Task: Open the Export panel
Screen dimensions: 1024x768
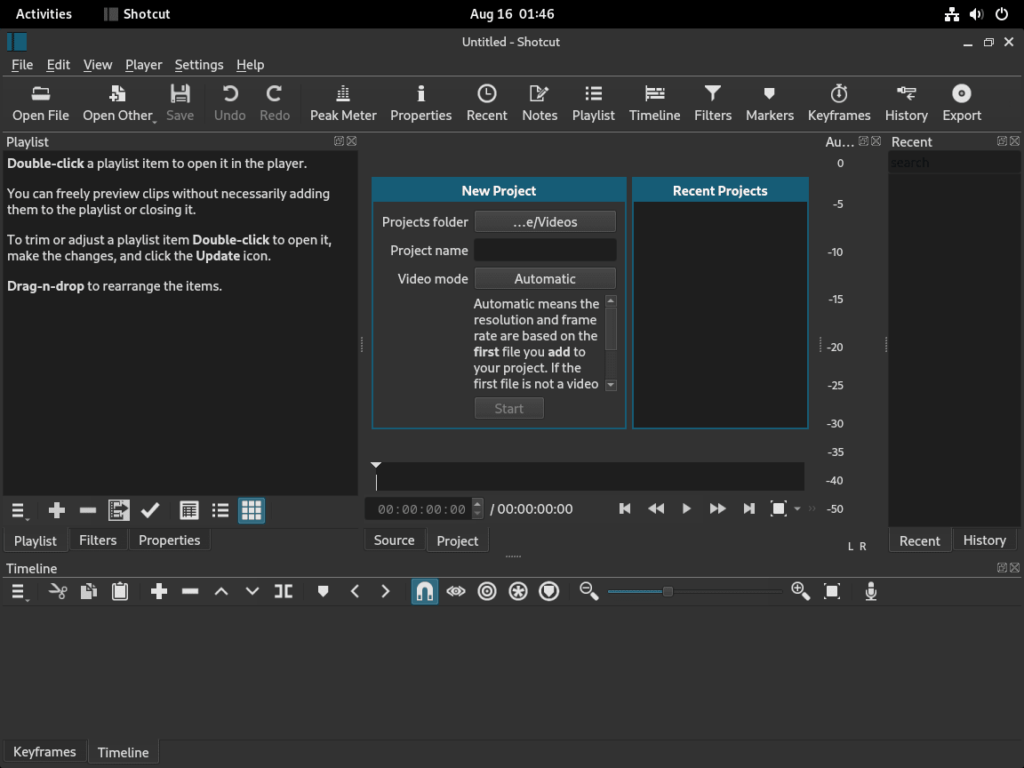Action: tap(961, 103)
